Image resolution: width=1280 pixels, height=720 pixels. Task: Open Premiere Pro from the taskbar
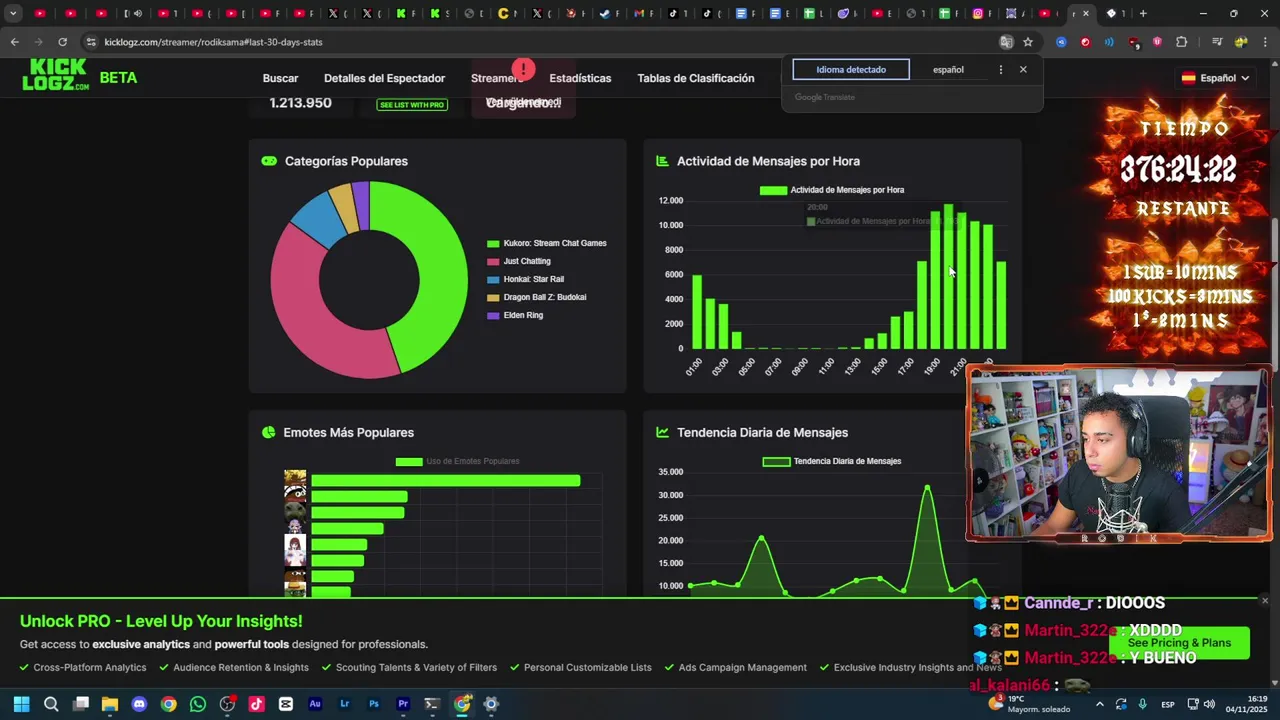pos(403,704)
